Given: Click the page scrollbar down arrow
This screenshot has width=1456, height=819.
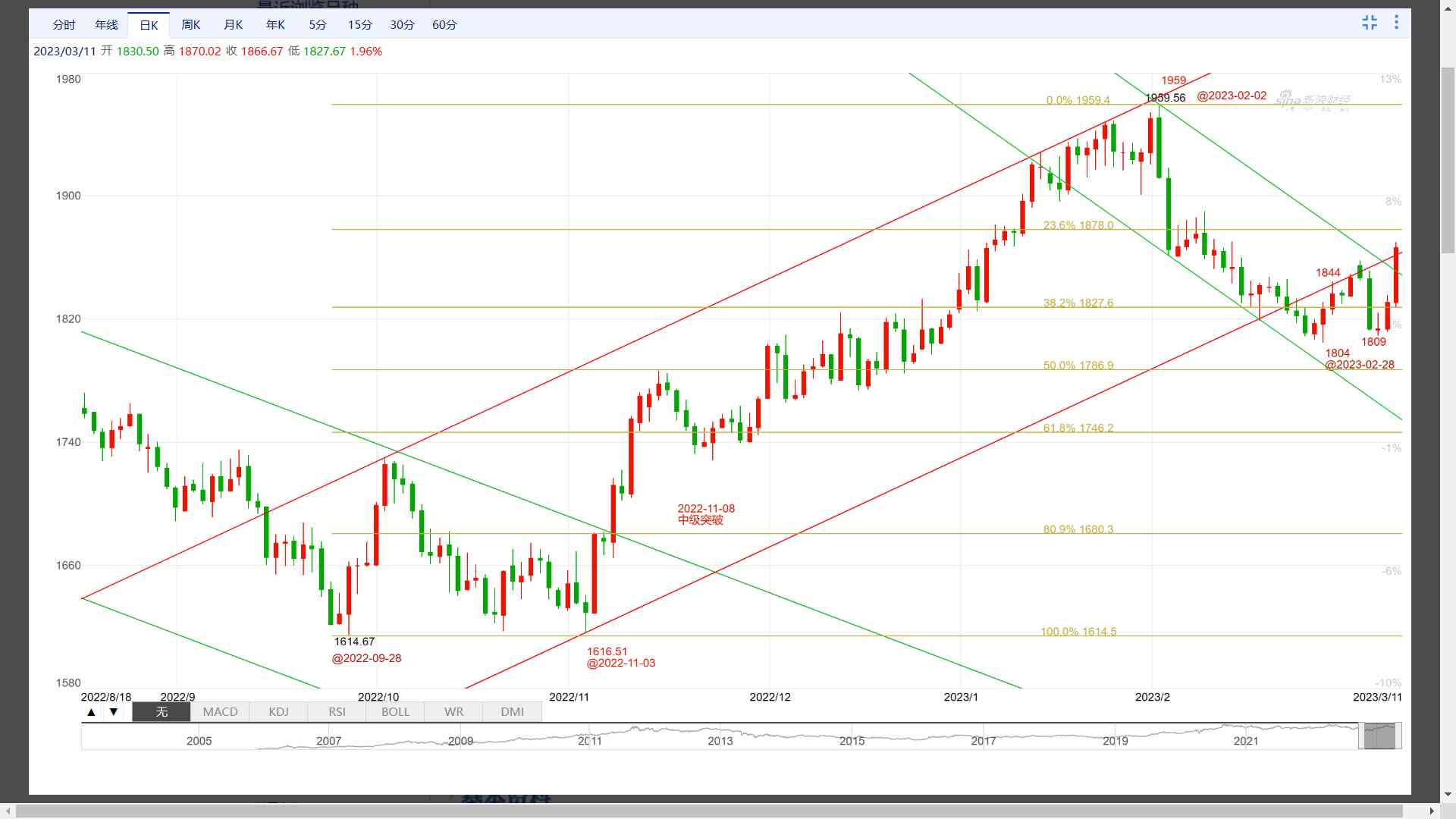Looking at the screenshot, I should (1448, 795).
